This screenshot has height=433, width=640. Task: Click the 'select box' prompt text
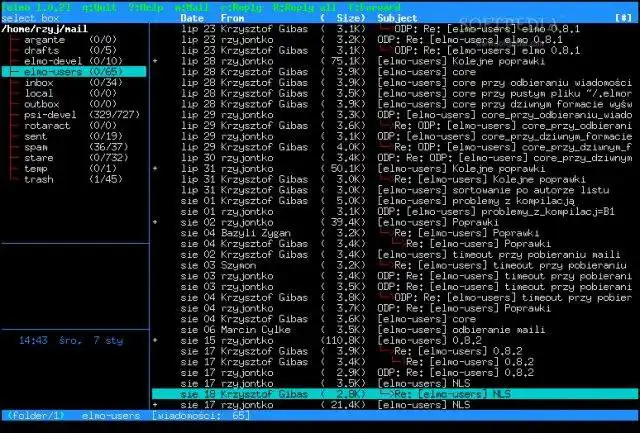[31, 18]
